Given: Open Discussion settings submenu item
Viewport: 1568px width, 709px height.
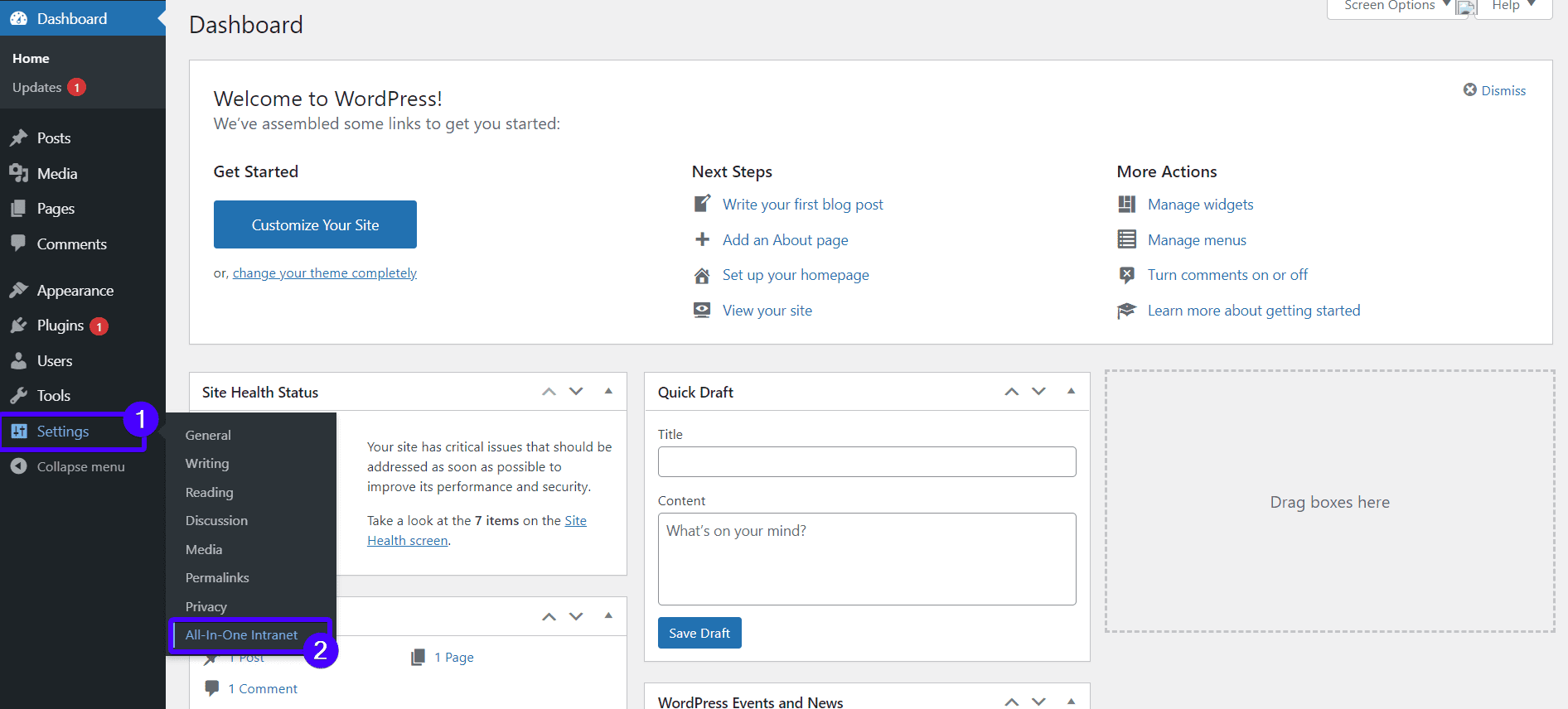Looking at the screenshot, I should [x=216, y=520].
